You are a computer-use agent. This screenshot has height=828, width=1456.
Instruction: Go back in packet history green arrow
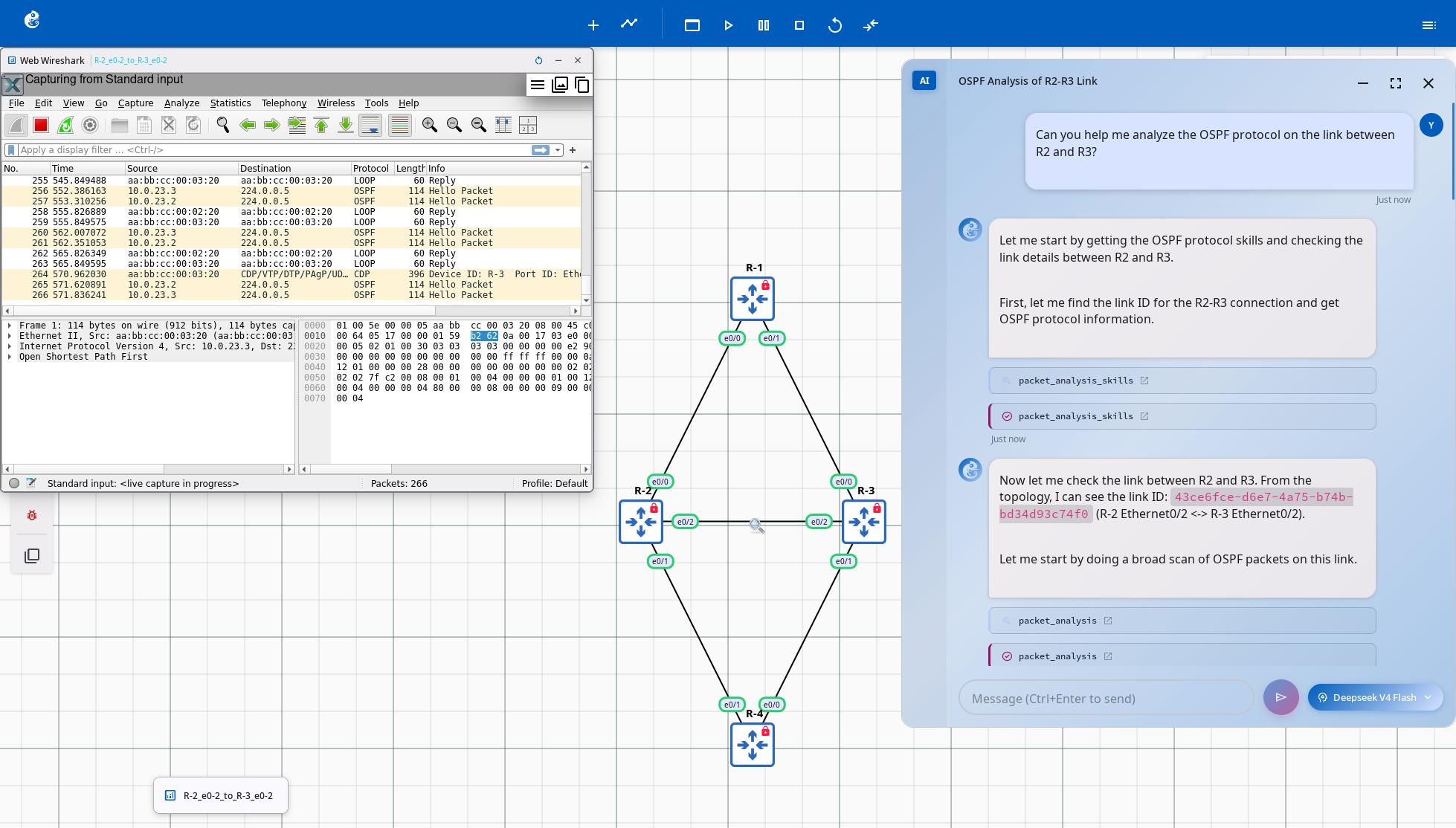point(248,125)
